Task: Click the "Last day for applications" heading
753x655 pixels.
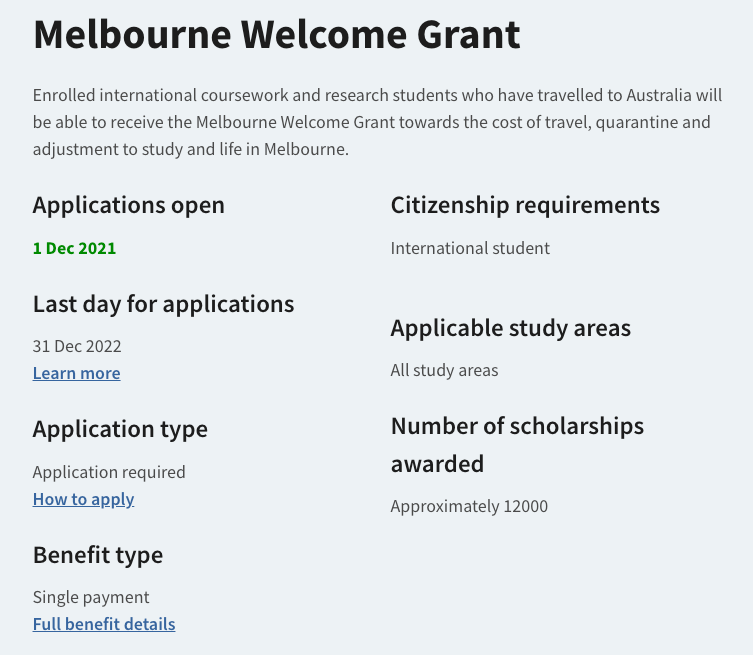Action: pos(163,304)
